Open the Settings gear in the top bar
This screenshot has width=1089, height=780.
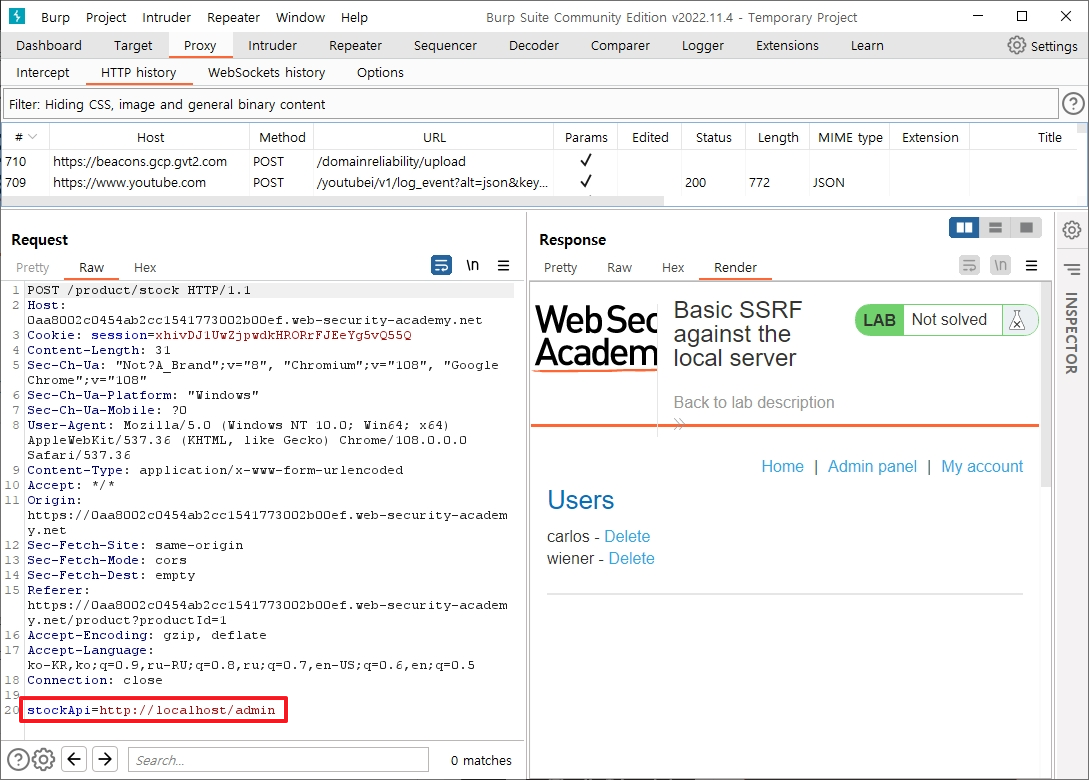point(1017,45)
